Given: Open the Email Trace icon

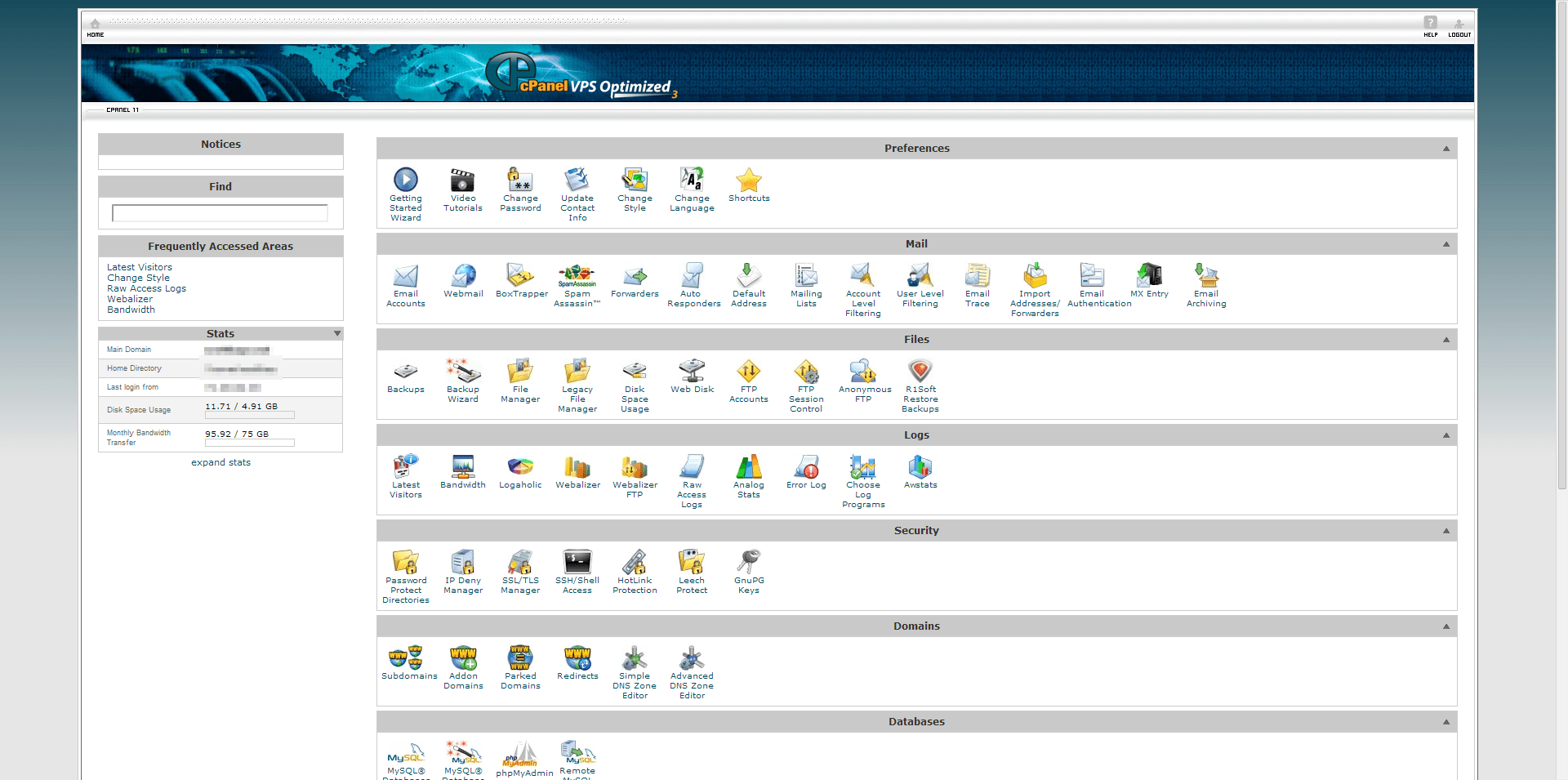Looking at the screenshot, I should click(978, 275).
